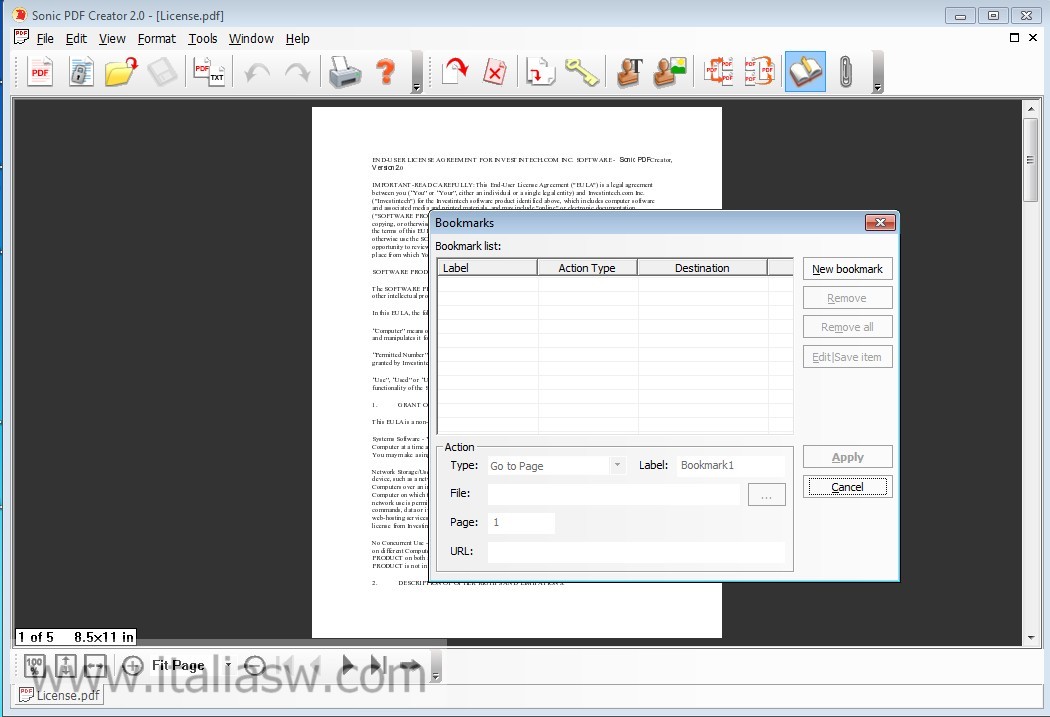
Task: Go to next page with the play arrow
Action: point(348,665)
